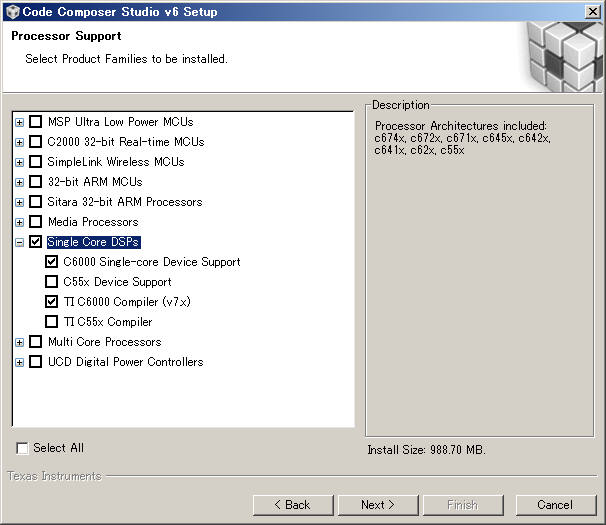The image size is (606, 525).
Task: Select the Multi Core Processors tree label
Action: click(x=105, y=342)
